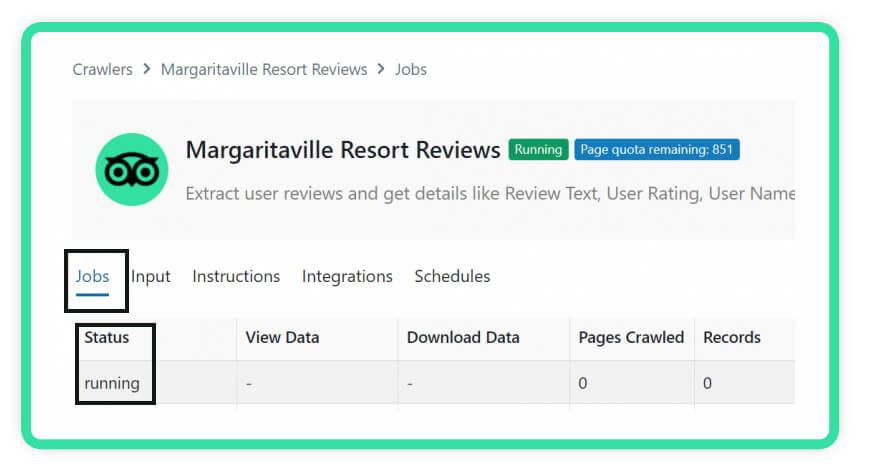Switch to the Integrations tab
Screen dimensions: 870x473
[347, 276]
